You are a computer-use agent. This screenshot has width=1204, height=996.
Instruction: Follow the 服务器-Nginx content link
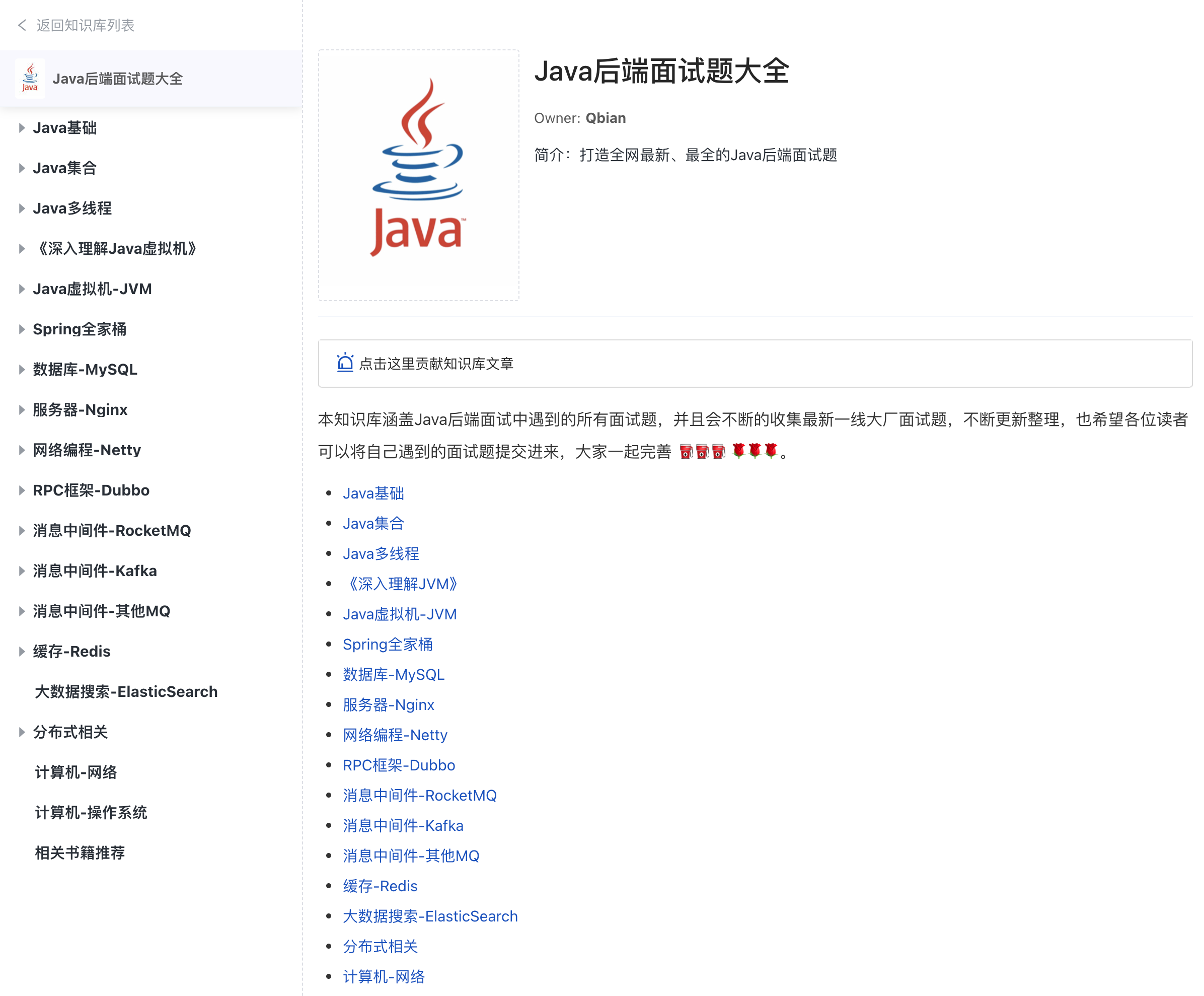coord(388,705)
